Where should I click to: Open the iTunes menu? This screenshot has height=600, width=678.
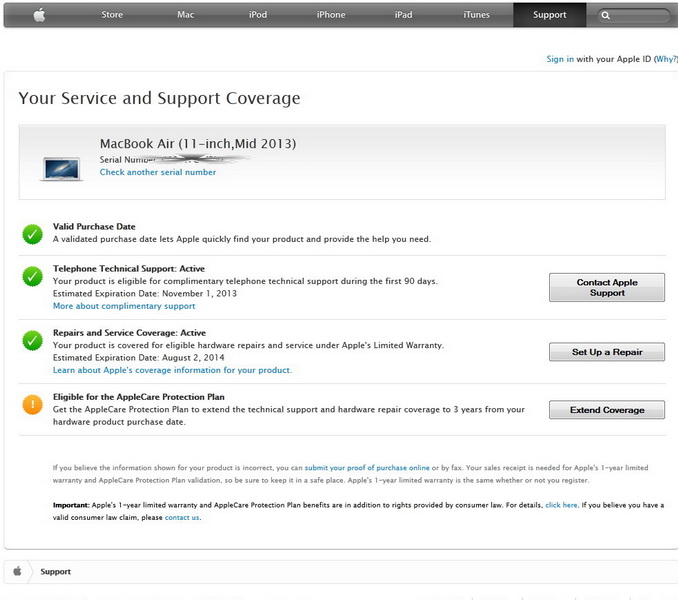coord(476,15)
